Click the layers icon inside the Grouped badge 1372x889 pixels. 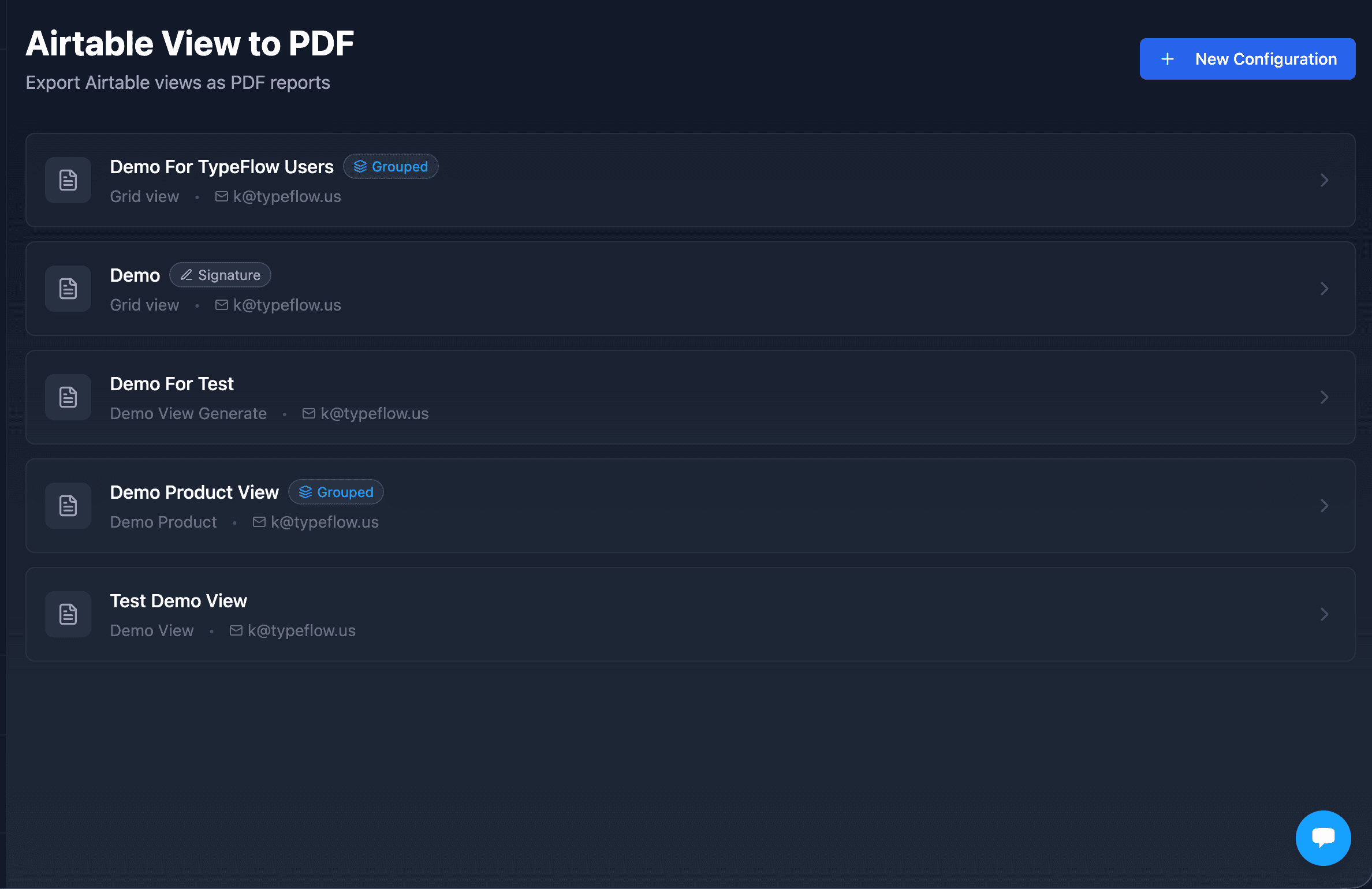[360, 166]
